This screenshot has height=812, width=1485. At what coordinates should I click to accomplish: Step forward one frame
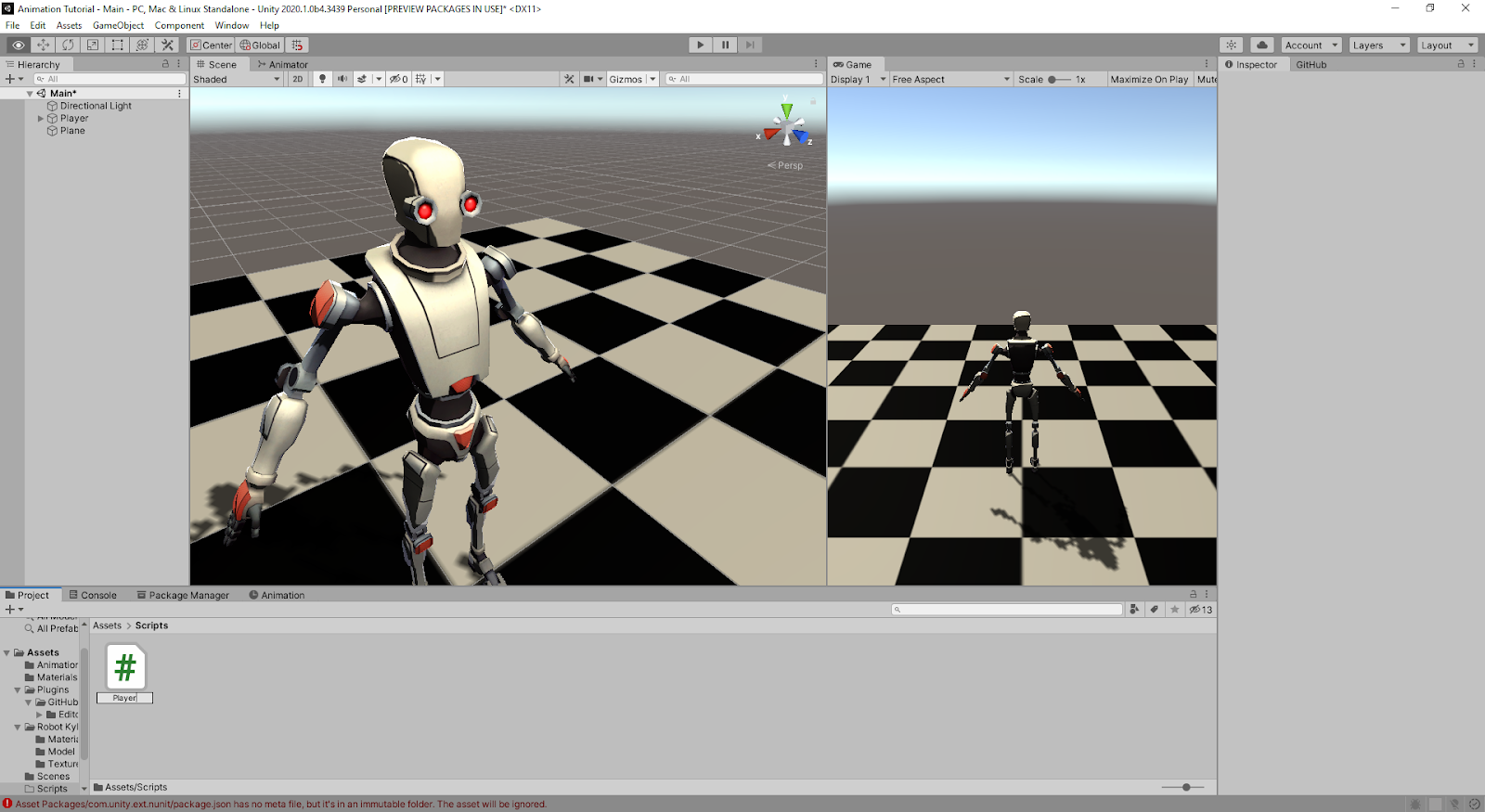coord(751,45)
